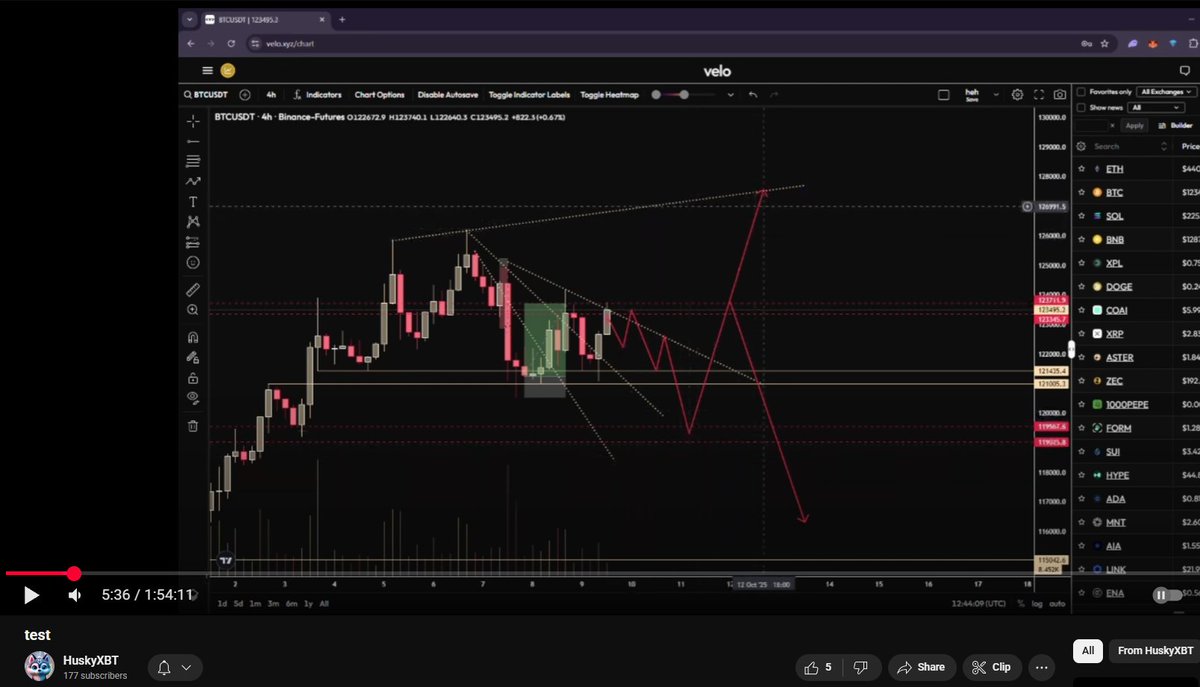1200x687 pixels.
Task: Open the Builder button
Action: [1175, 126]
